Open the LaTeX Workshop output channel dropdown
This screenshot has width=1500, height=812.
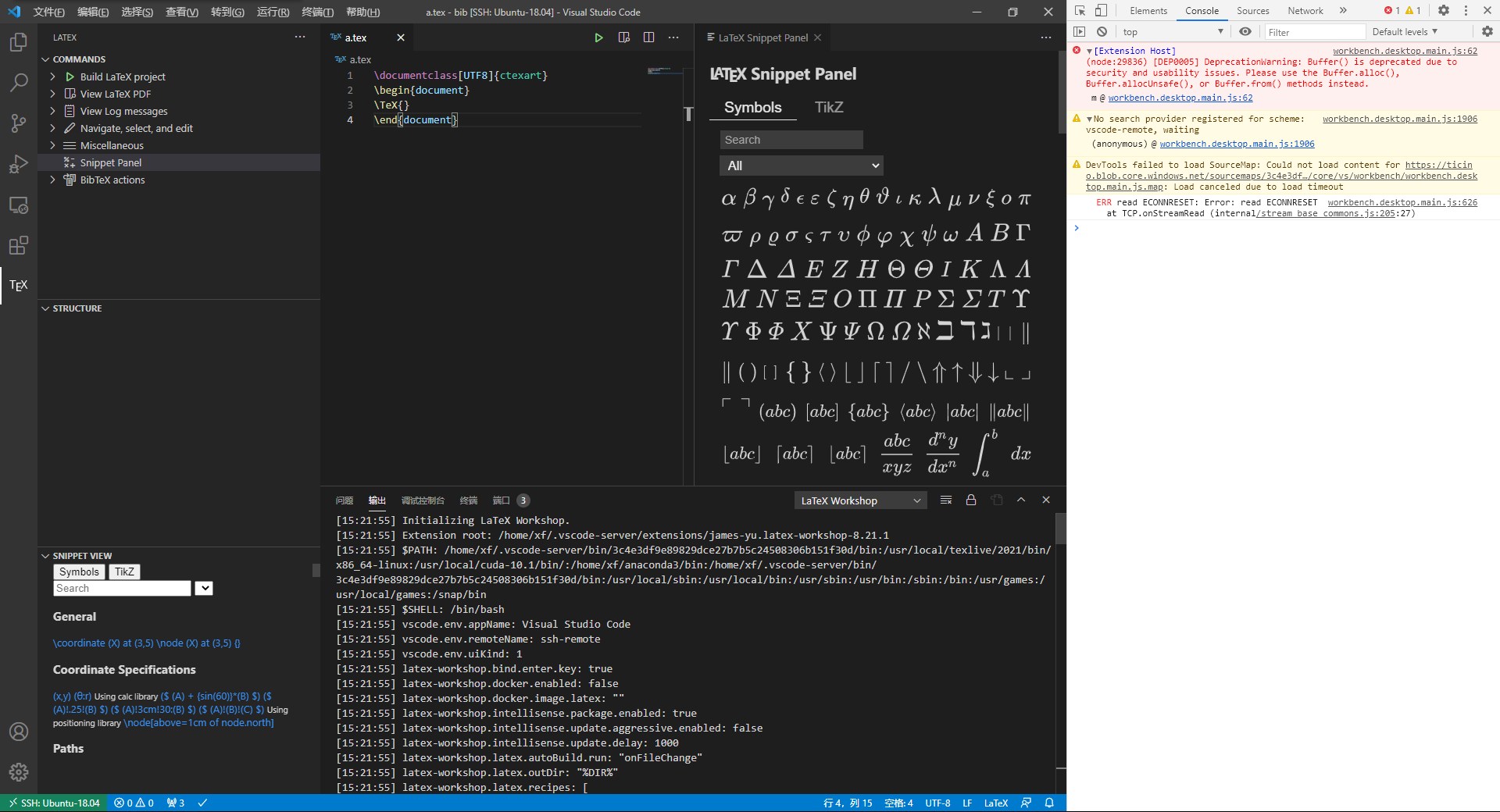click(x=861, y=500)
